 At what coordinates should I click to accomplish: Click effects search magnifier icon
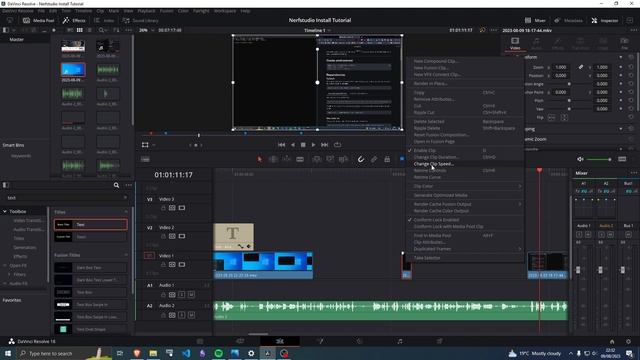coord(116,185)
